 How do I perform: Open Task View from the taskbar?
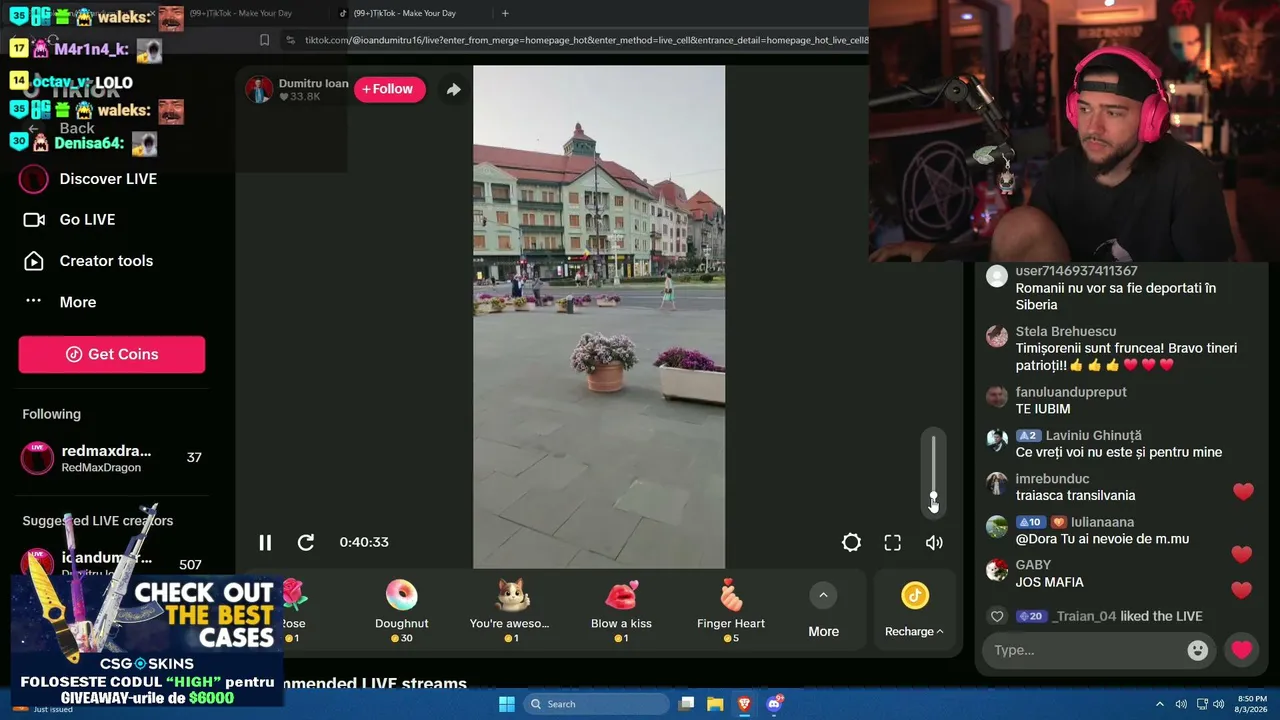(686, 704)
